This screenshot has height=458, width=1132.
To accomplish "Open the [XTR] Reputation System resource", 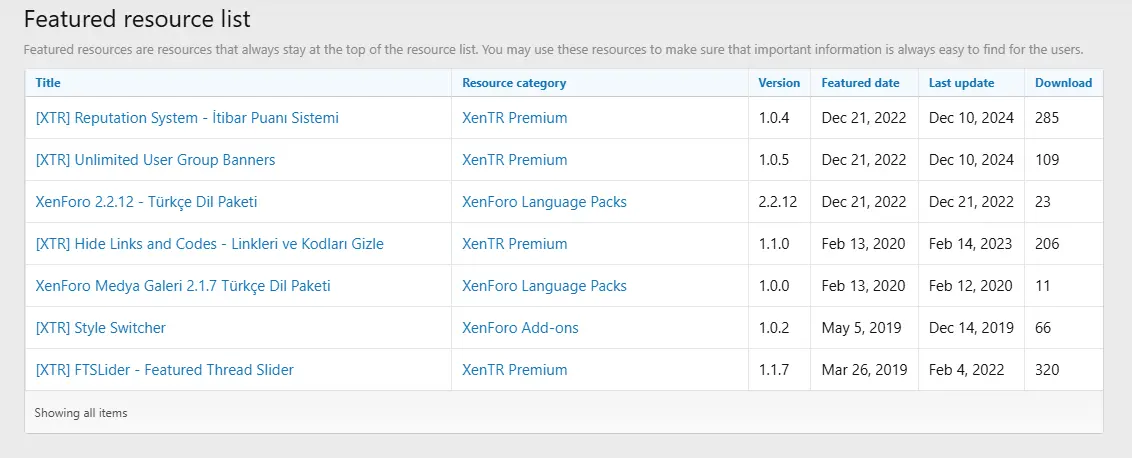I will [x=187, y=118].
